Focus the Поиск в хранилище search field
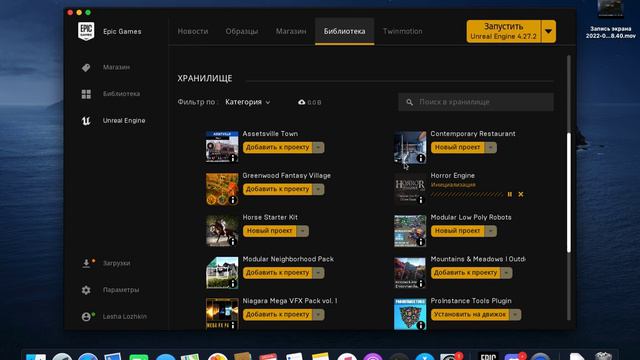640x360 pixels. tap(476, 102)
